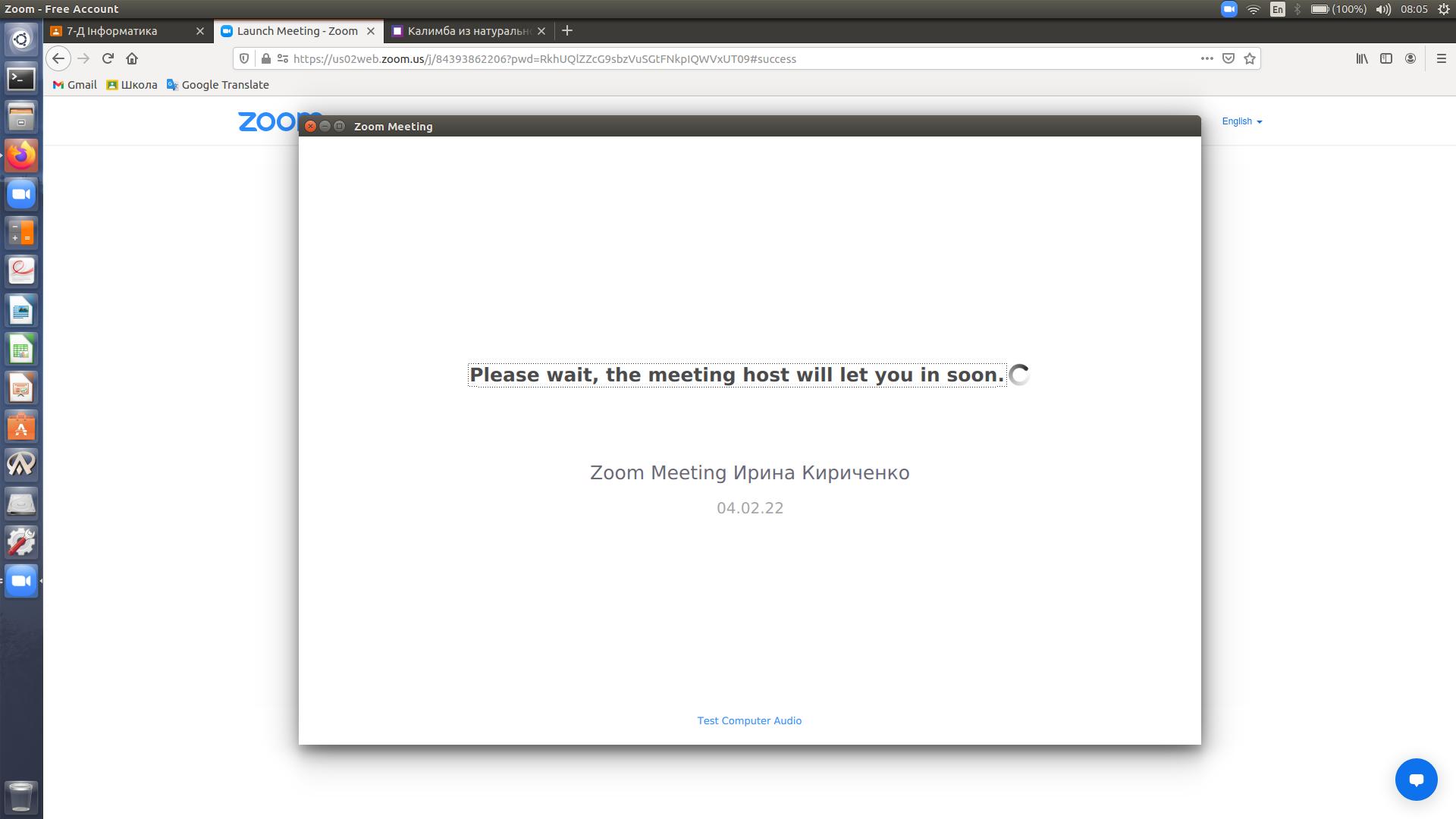Click the Firefox reload page icon
1456x819 pixels.
click(108, 58)
